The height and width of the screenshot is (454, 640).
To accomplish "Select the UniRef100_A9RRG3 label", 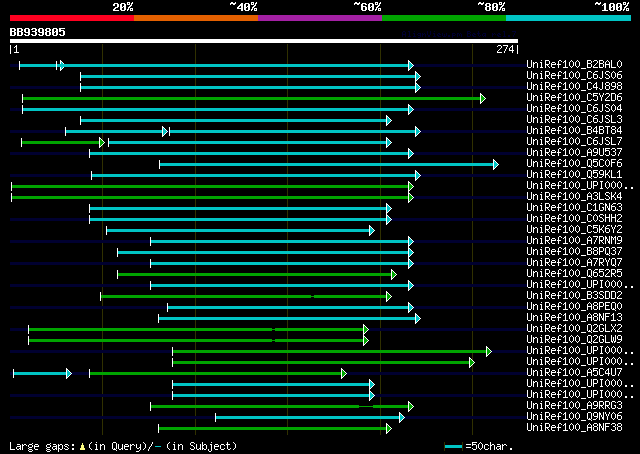I will 574,406.
